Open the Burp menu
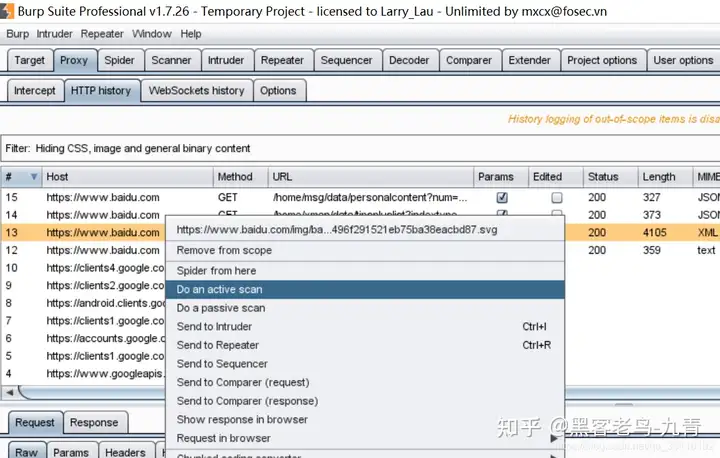The image size is (720, 458). [x=17, y=34]
